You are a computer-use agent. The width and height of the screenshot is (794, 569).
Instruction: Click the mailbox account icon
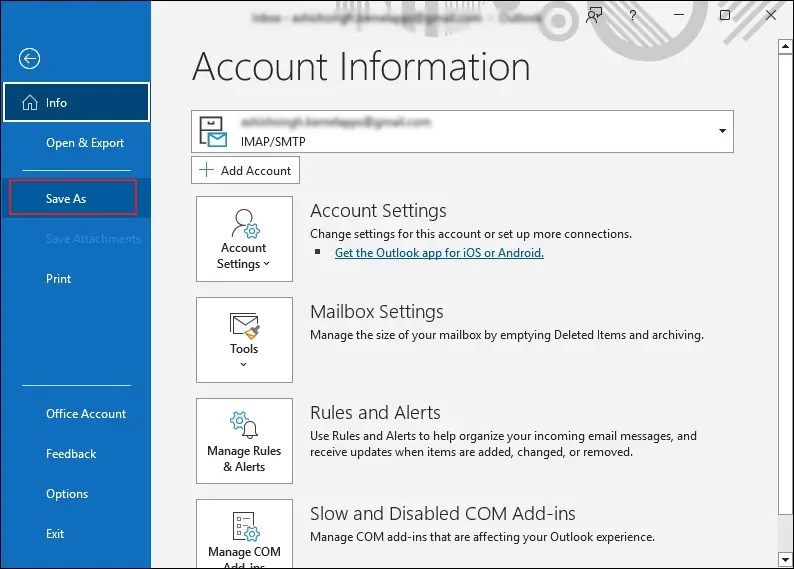213,132
